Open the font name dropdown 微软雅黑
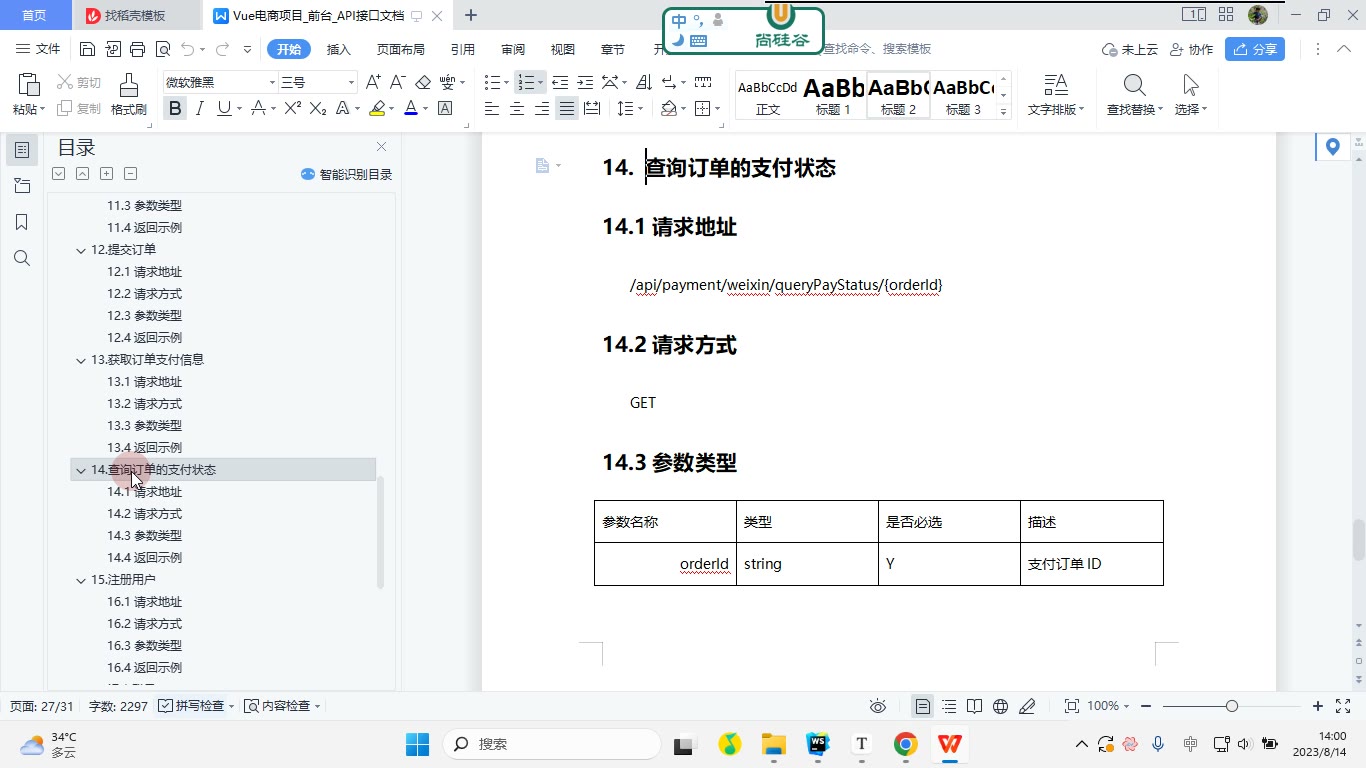This screenshot has height=768, width=1366. (220, 82)
